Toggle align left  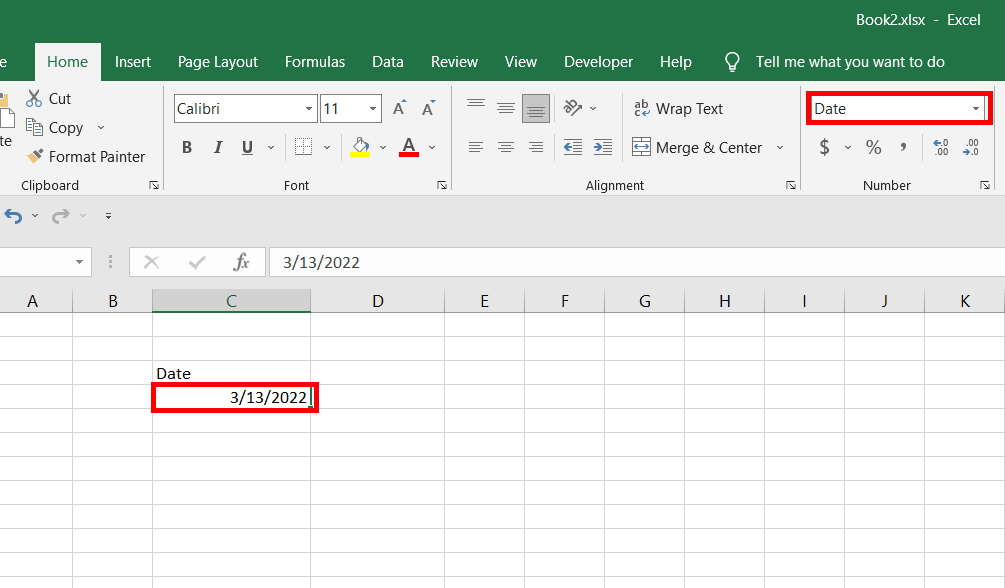[476, 147]
